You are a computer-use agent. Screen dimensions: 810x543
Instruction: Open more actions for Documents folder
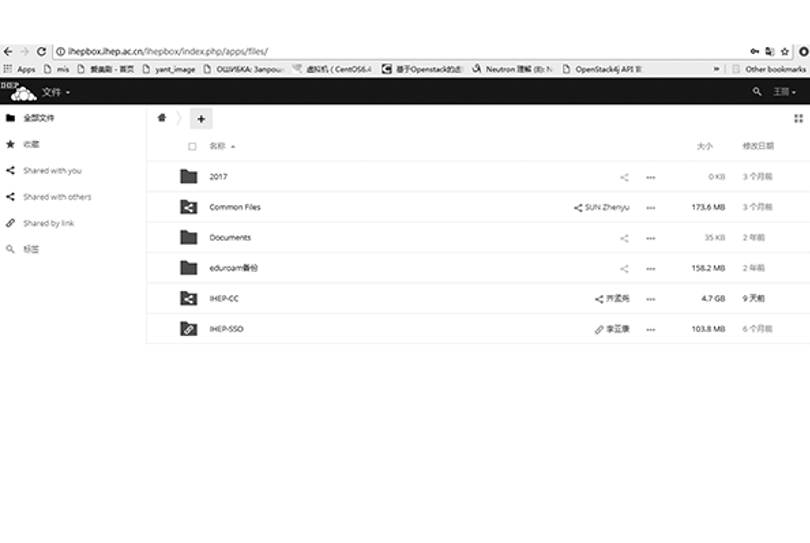(x=651, y=238)
